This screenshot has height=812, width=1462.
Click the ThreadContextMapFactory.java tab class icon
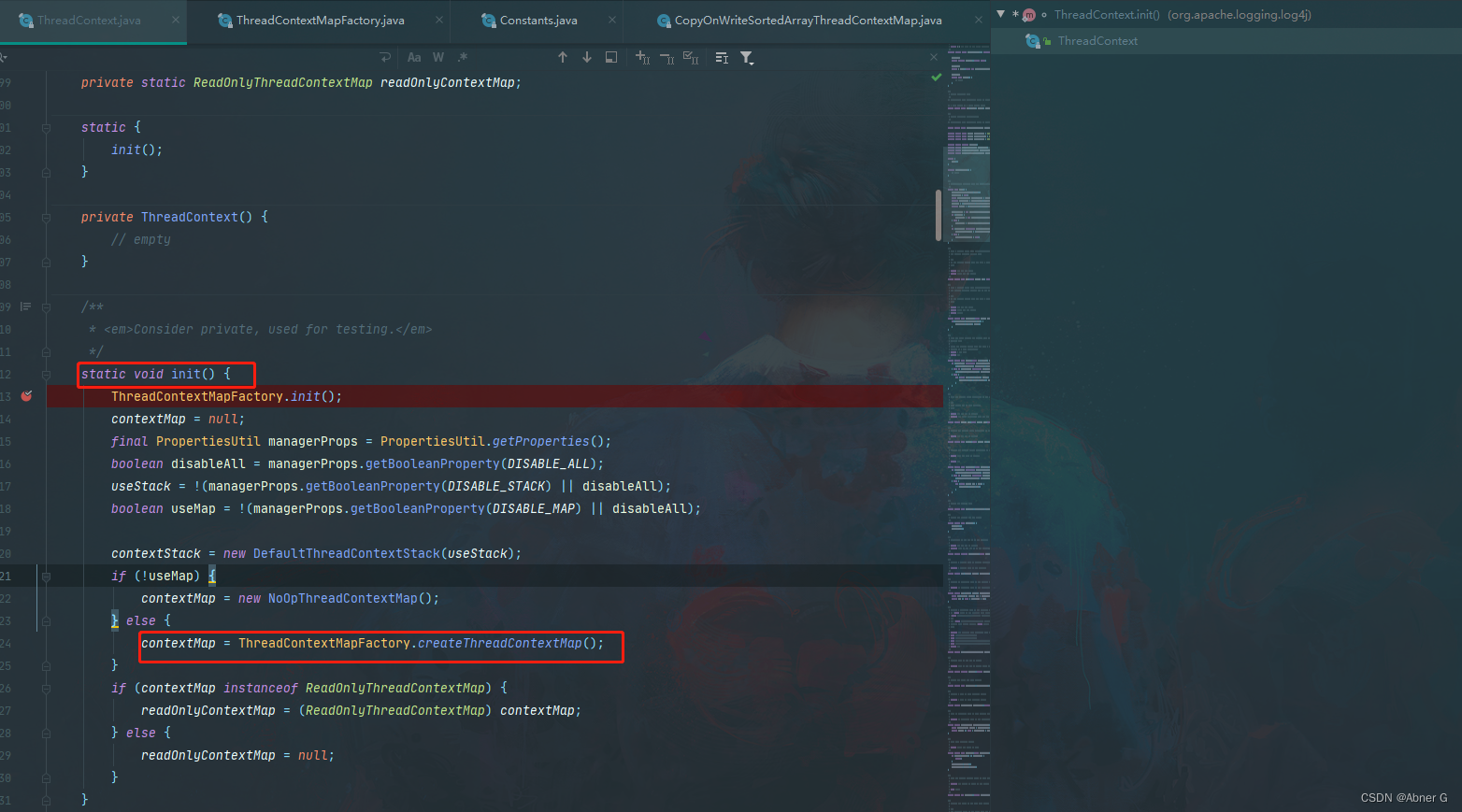[224, 21]
